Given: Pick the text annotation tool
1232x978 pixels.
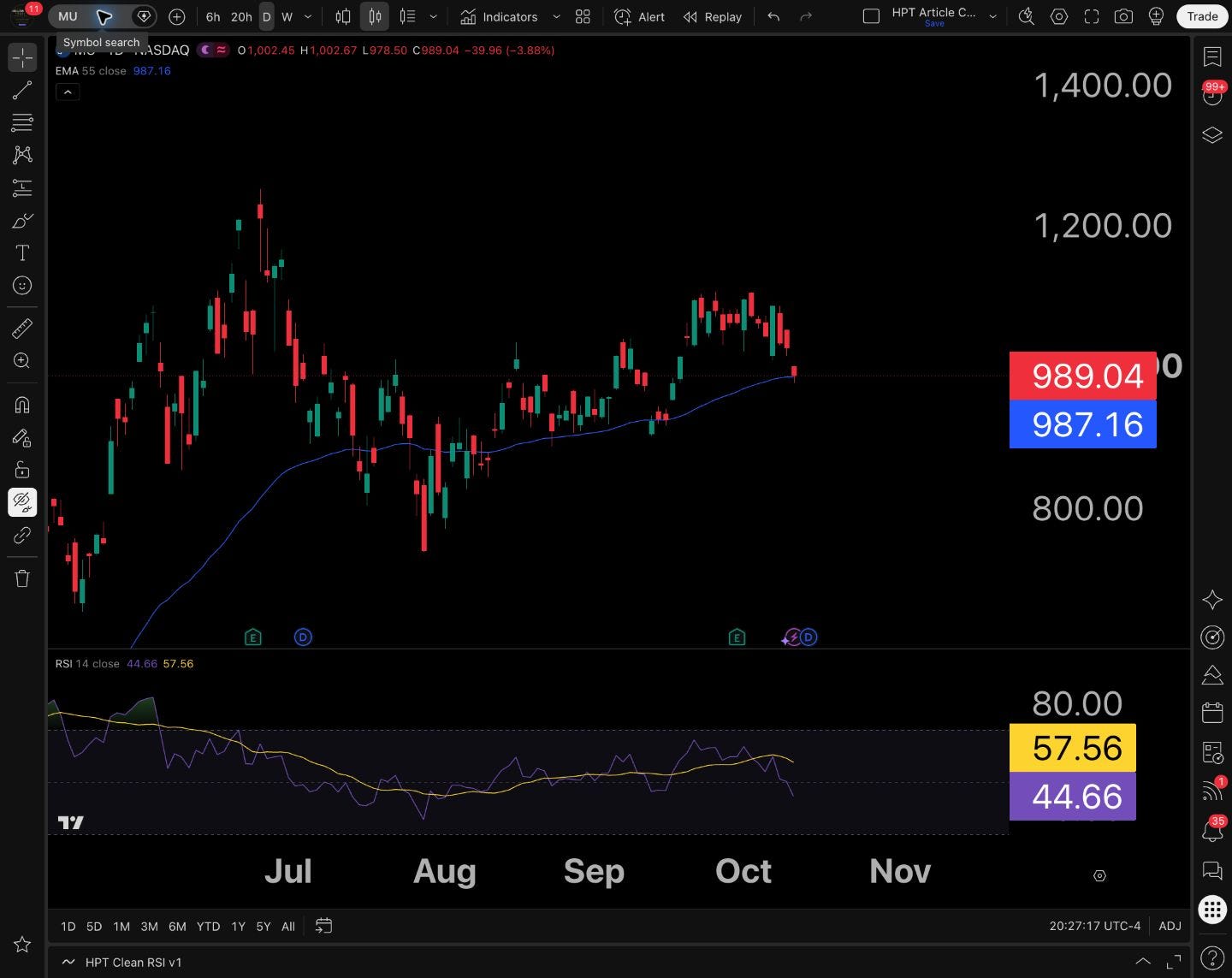Looking at the screenshot, I should pyautogui.click(x=22, y=253).
